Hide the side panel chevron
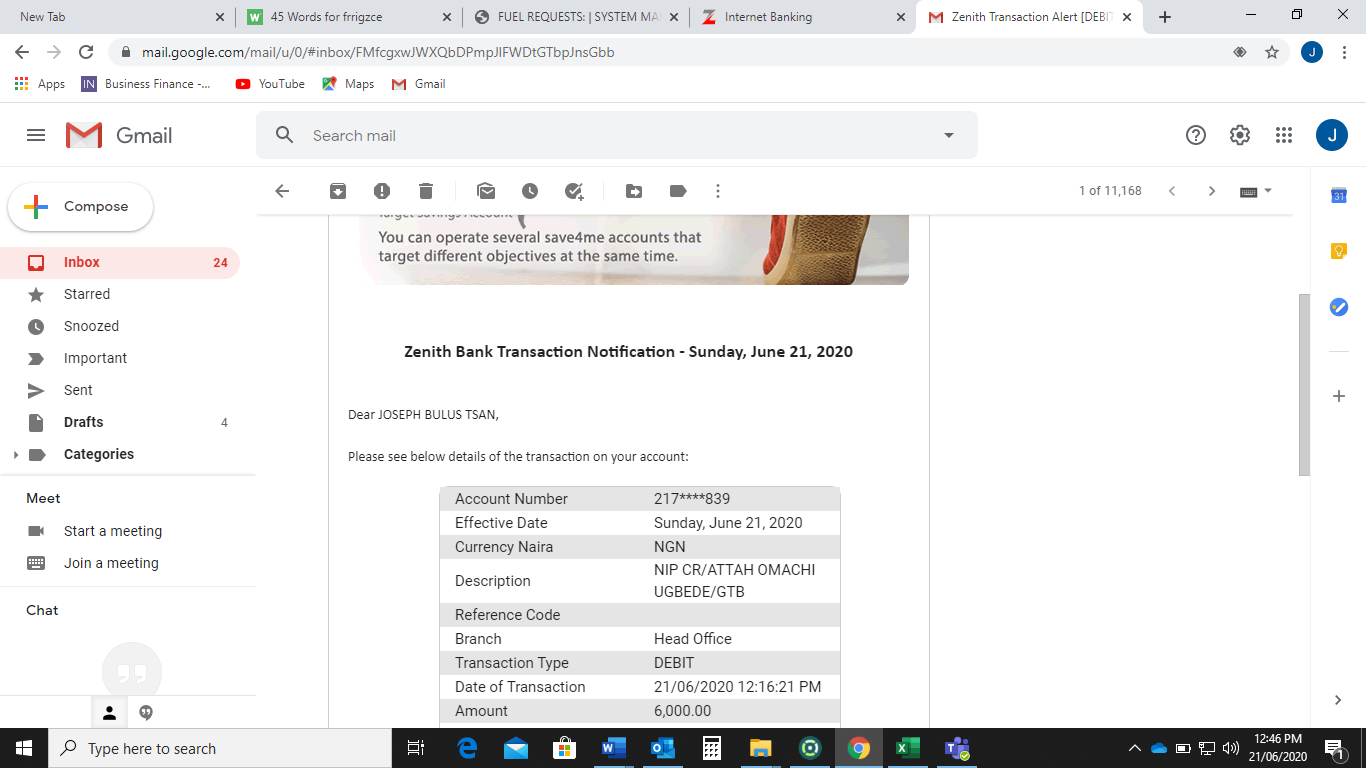Viewport: 1366px width, 768px height. 1339,700
